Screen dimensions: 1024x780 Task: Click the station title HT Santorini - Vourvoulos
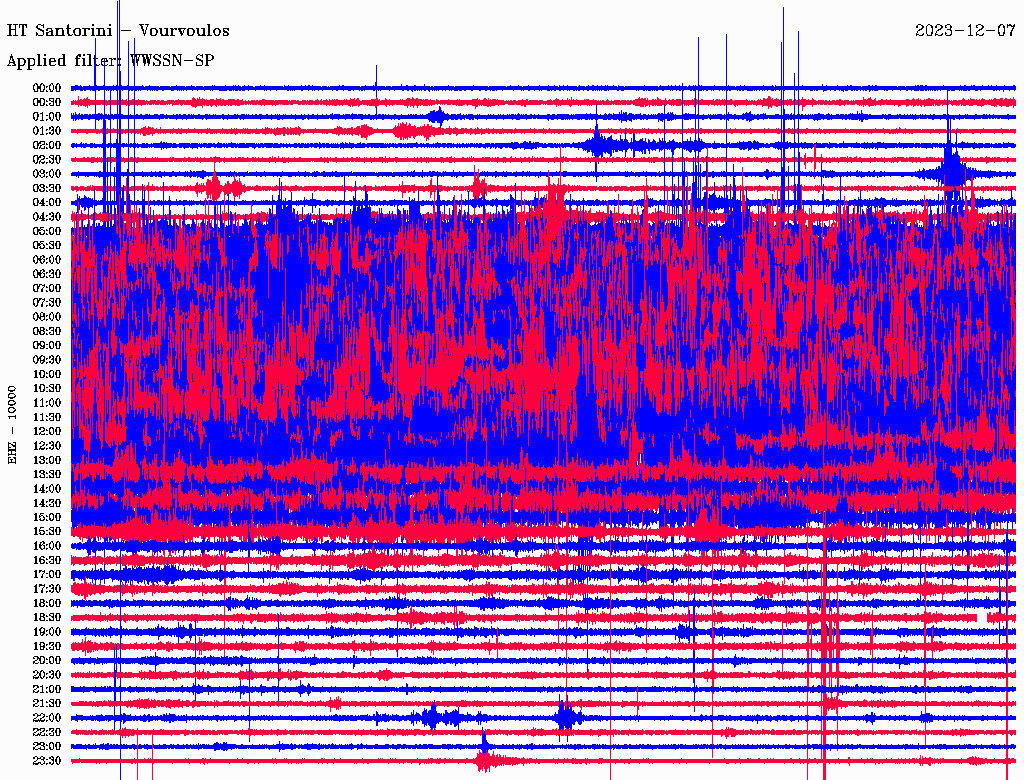pos(118,31)
